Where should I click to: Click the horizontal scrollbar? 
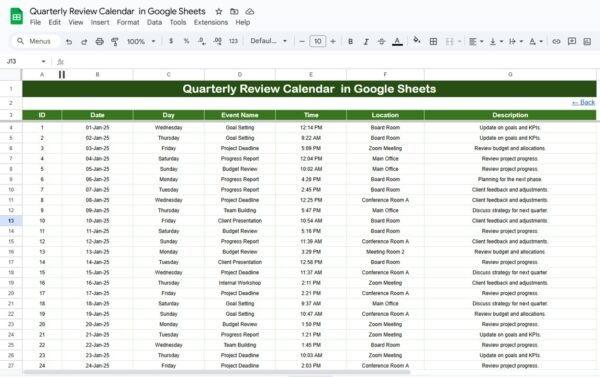[216, 372]
